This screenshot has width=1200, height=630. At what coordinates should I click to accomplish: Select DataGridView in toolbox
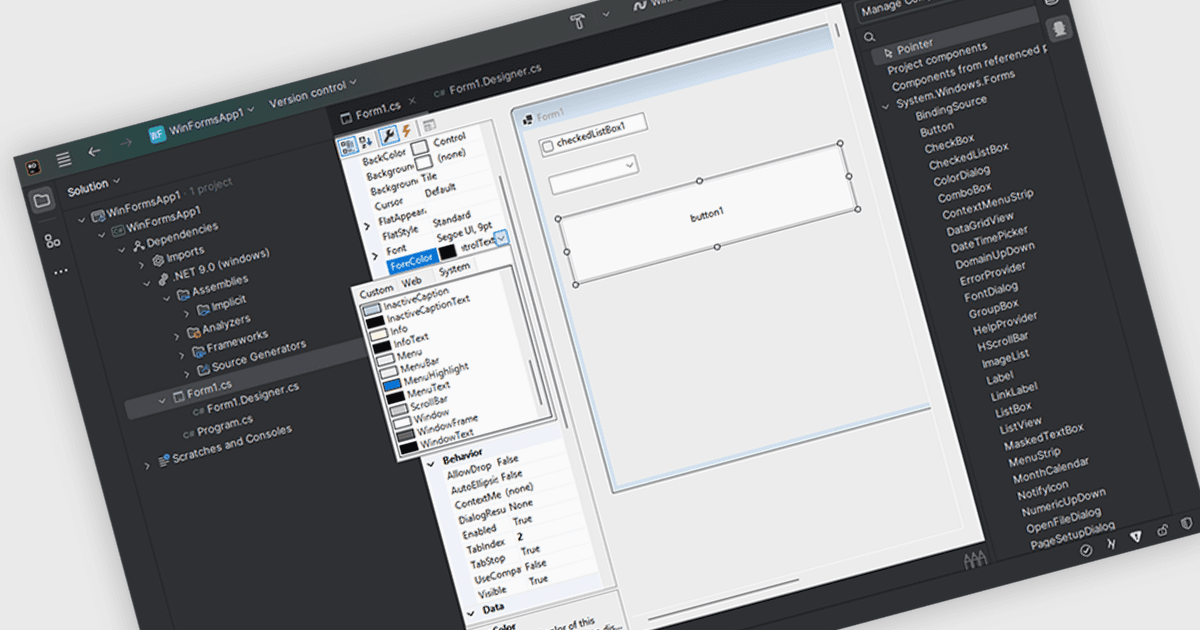click(x=979, y=224)
